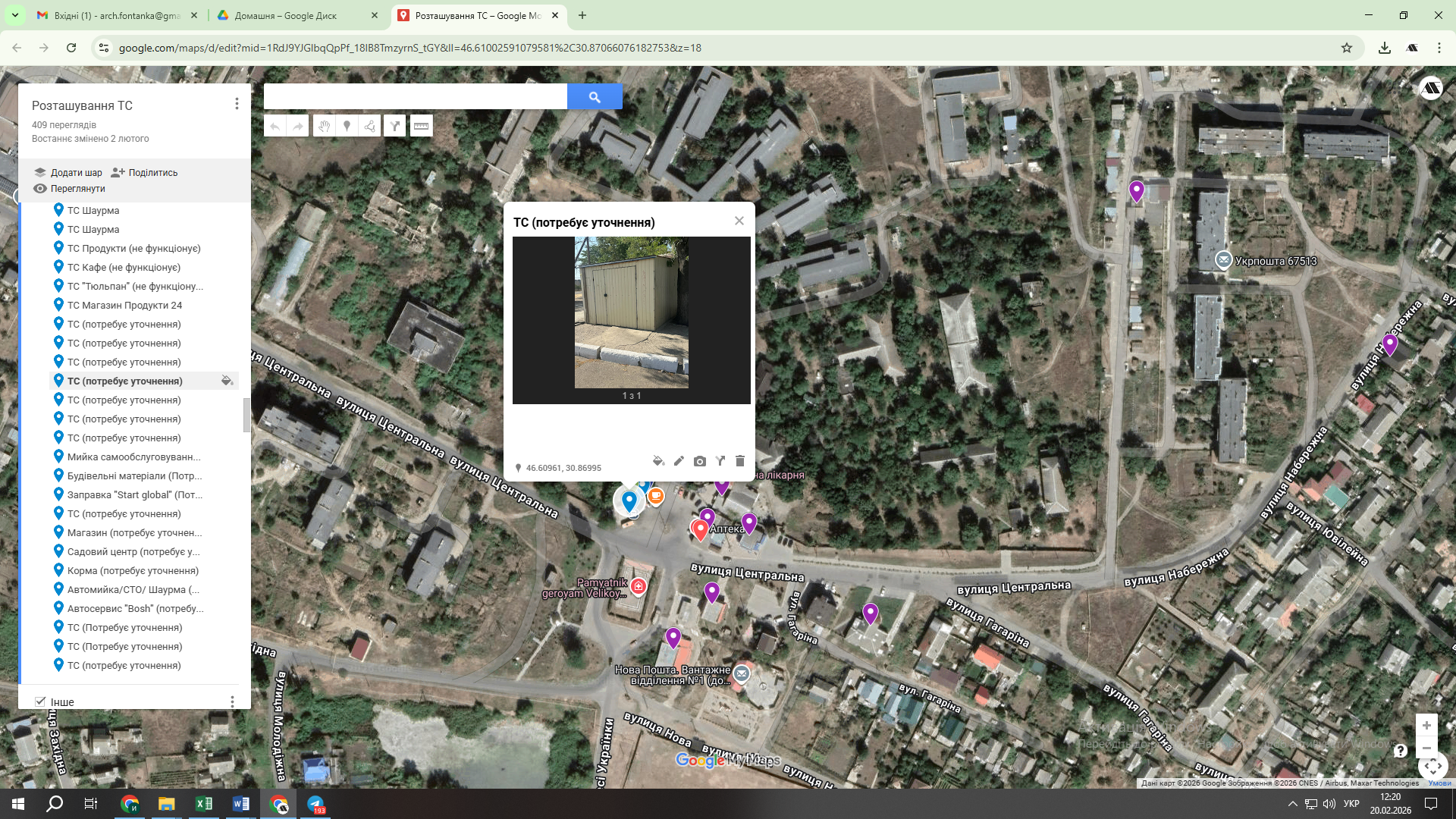1456x819 pixels.
Task: Delete the marker with the trash icon
Action: (x=740, y=461)
